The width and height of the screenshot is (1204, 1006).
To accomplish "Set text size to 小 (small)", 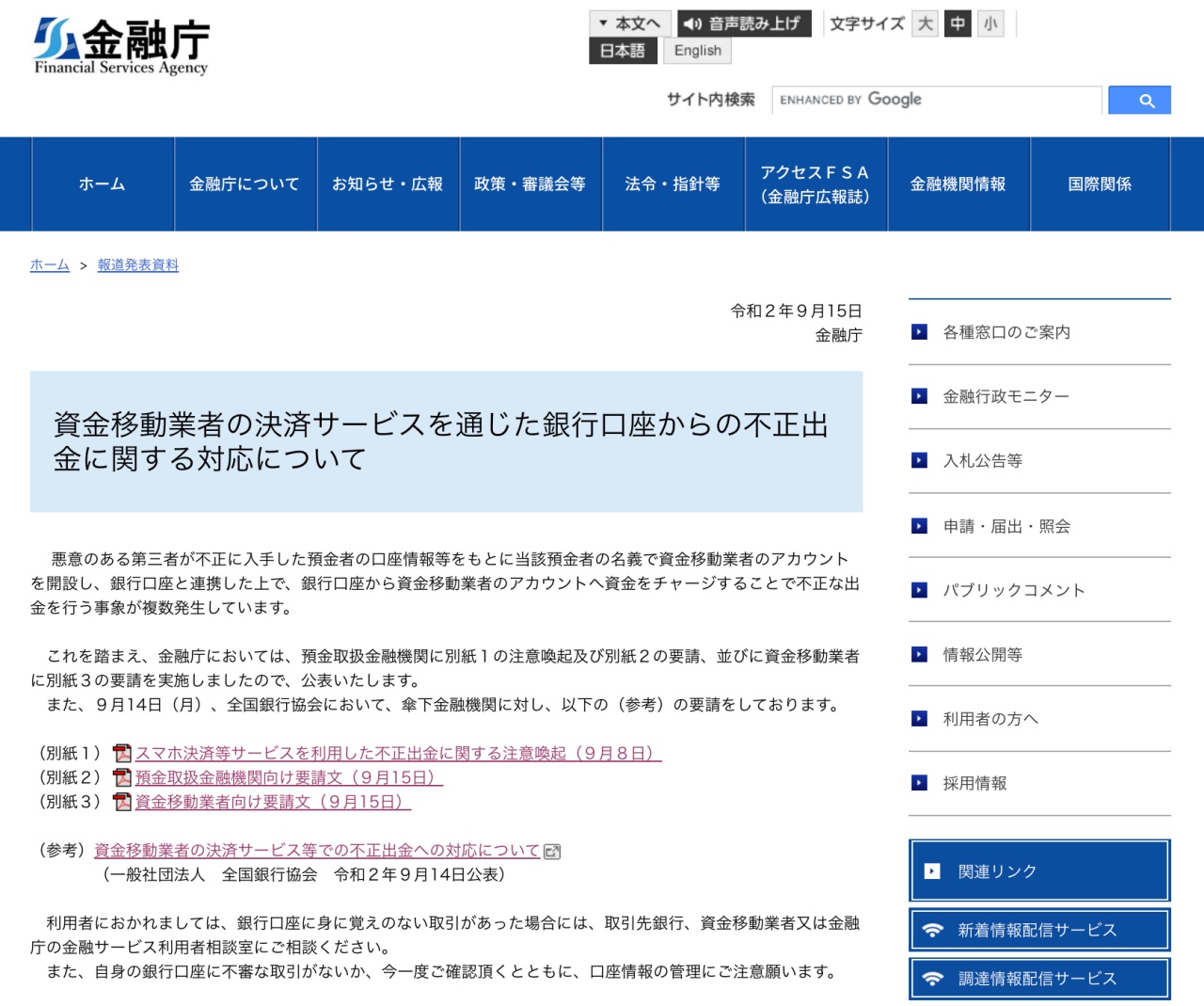I will (990, 24).
